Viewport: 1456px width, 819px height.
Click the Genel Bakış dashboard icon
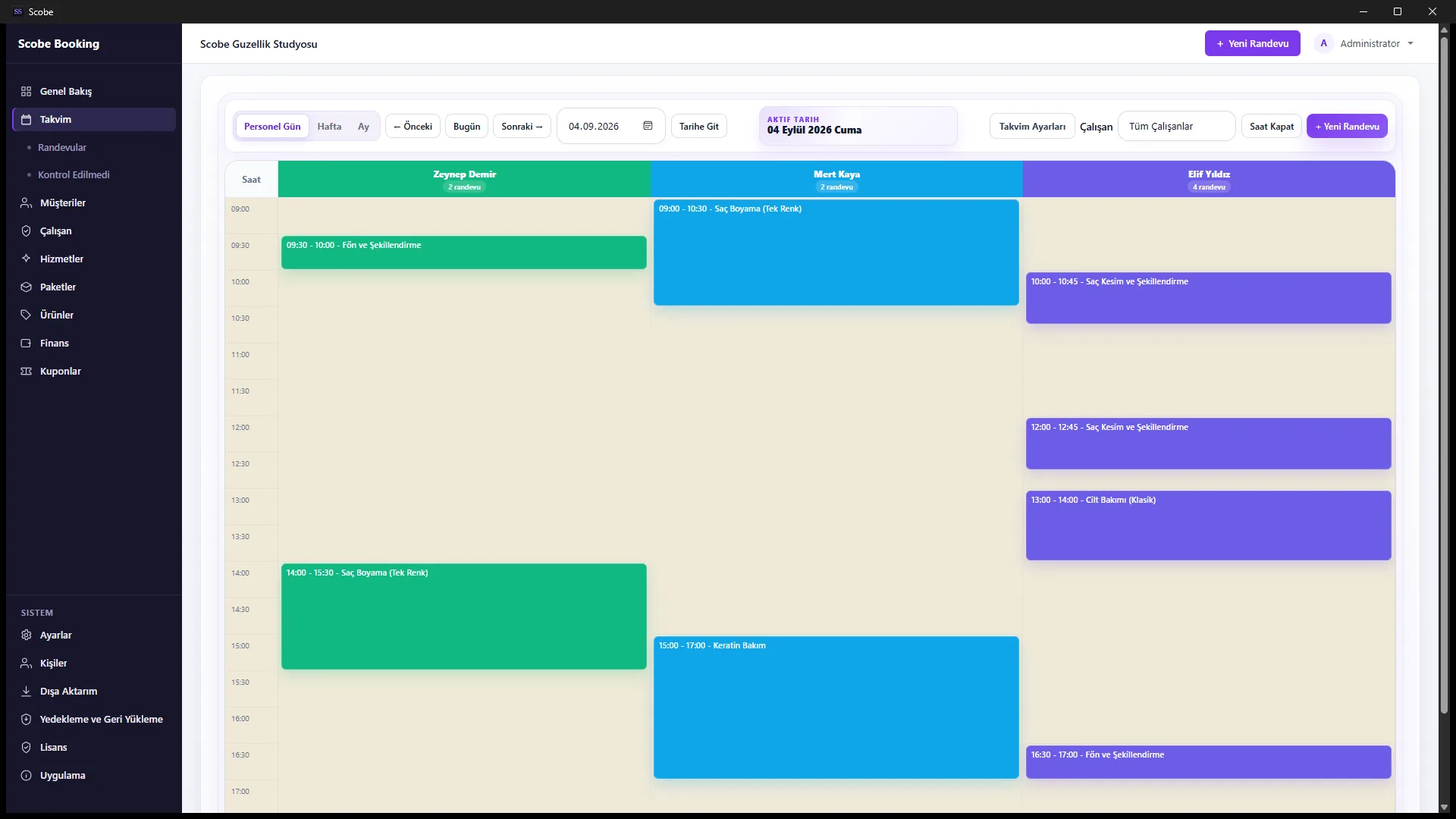coord(26,91)
